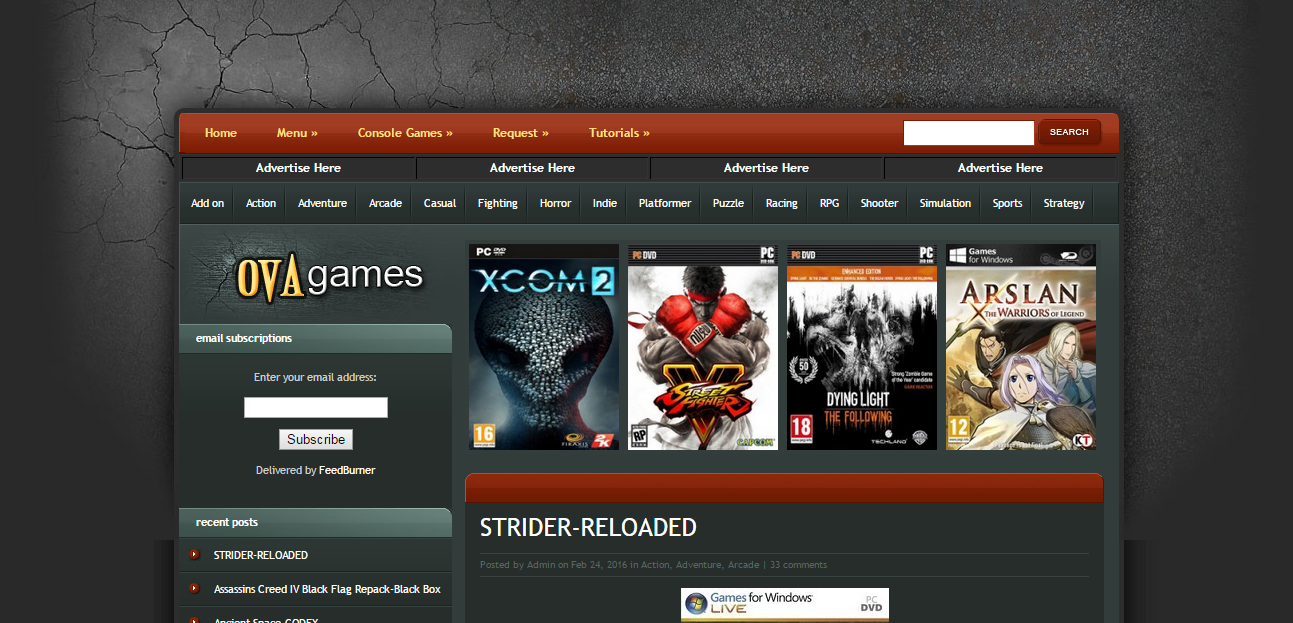Open the Arcade category tab

(x=385, y=203)
